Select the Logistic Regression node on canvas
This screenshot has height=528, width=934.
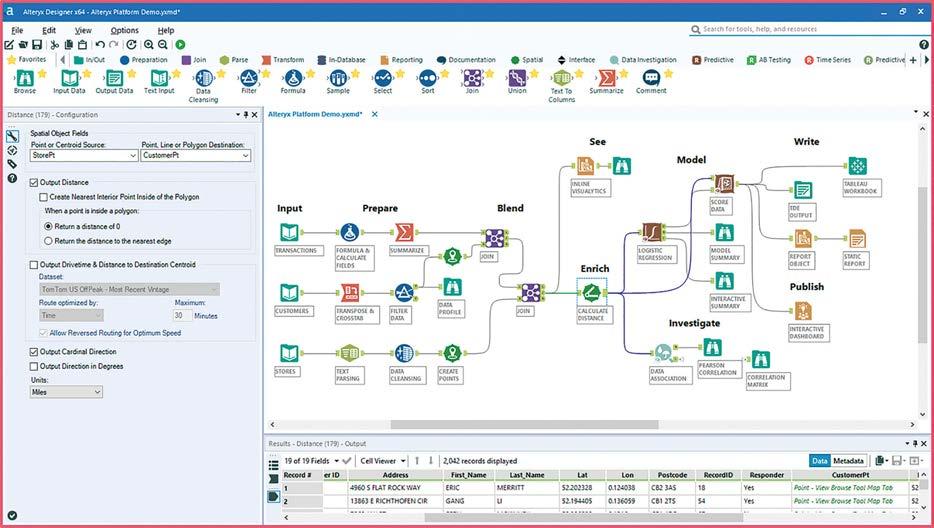click(x=653, y=232)
